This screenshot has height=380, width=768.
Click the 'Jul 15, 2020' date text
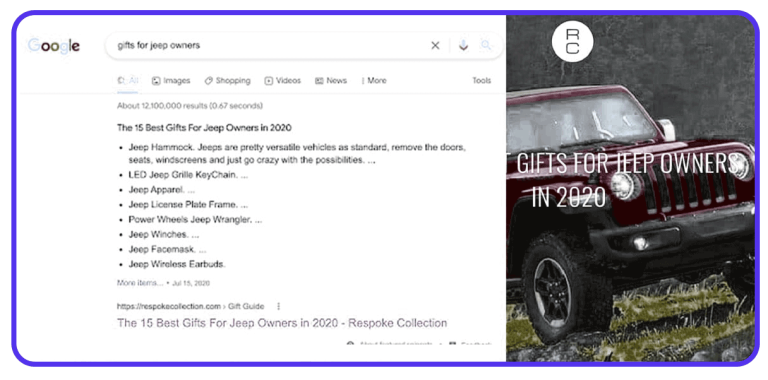191,283
